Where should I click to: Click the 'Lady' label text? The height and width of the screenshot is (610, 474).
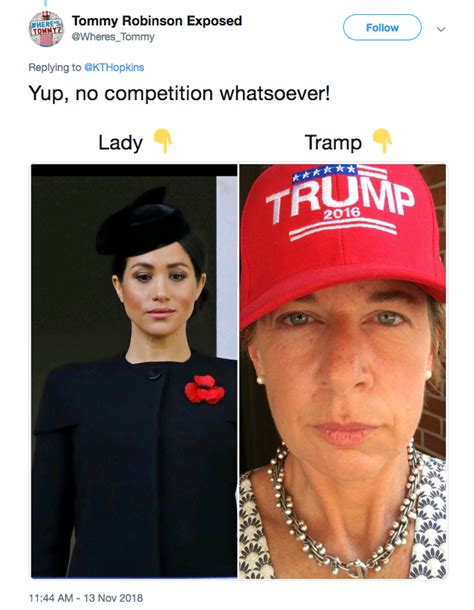click(x=120, y=142)
